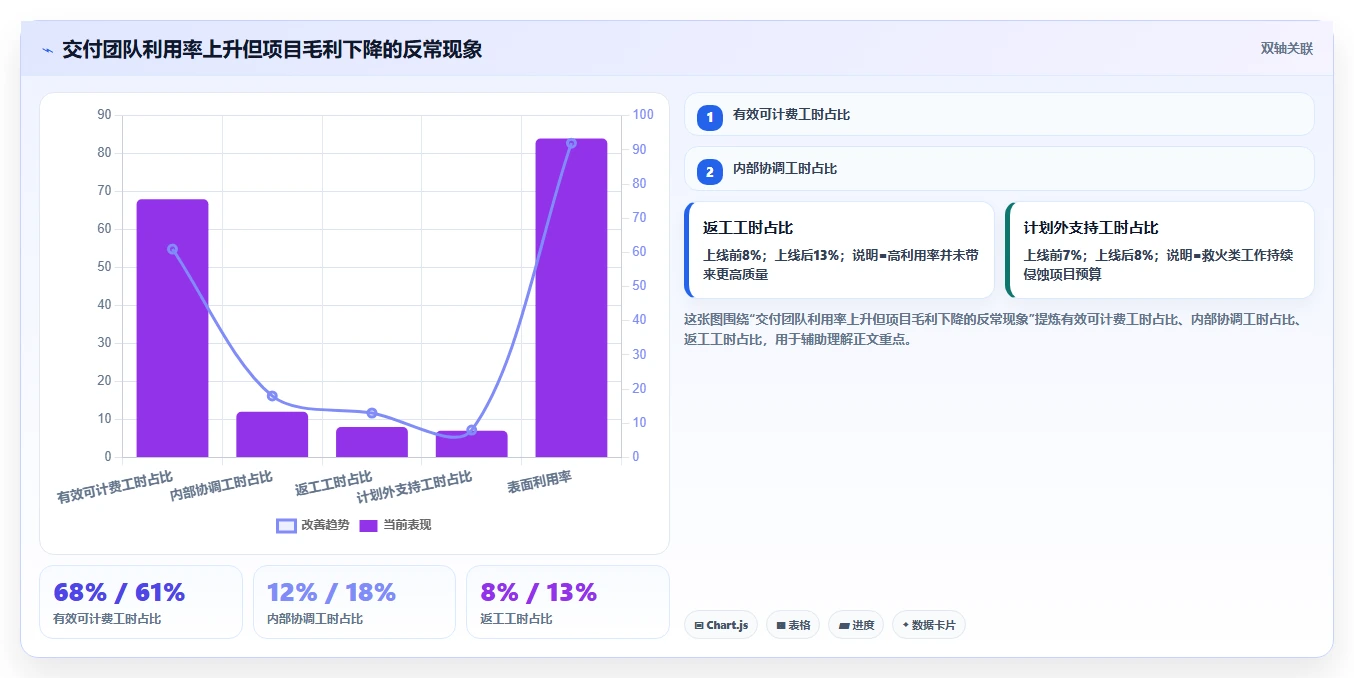Screen dimensions: 1354x678
Task: Click the 返工工时占比 detail card title
Action: 748,228
